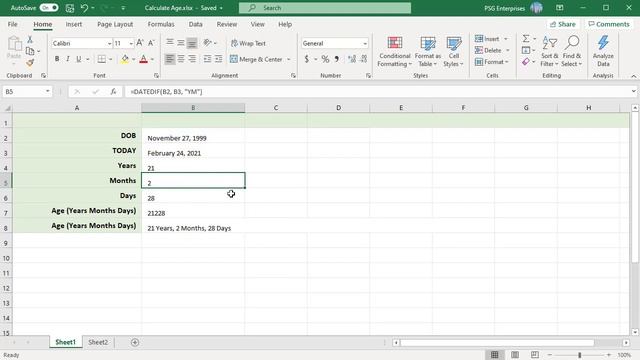The width and height of the screenshot is (640, 360).
Task: Click the Save icon in title bar
Action: tap(70, 8)
